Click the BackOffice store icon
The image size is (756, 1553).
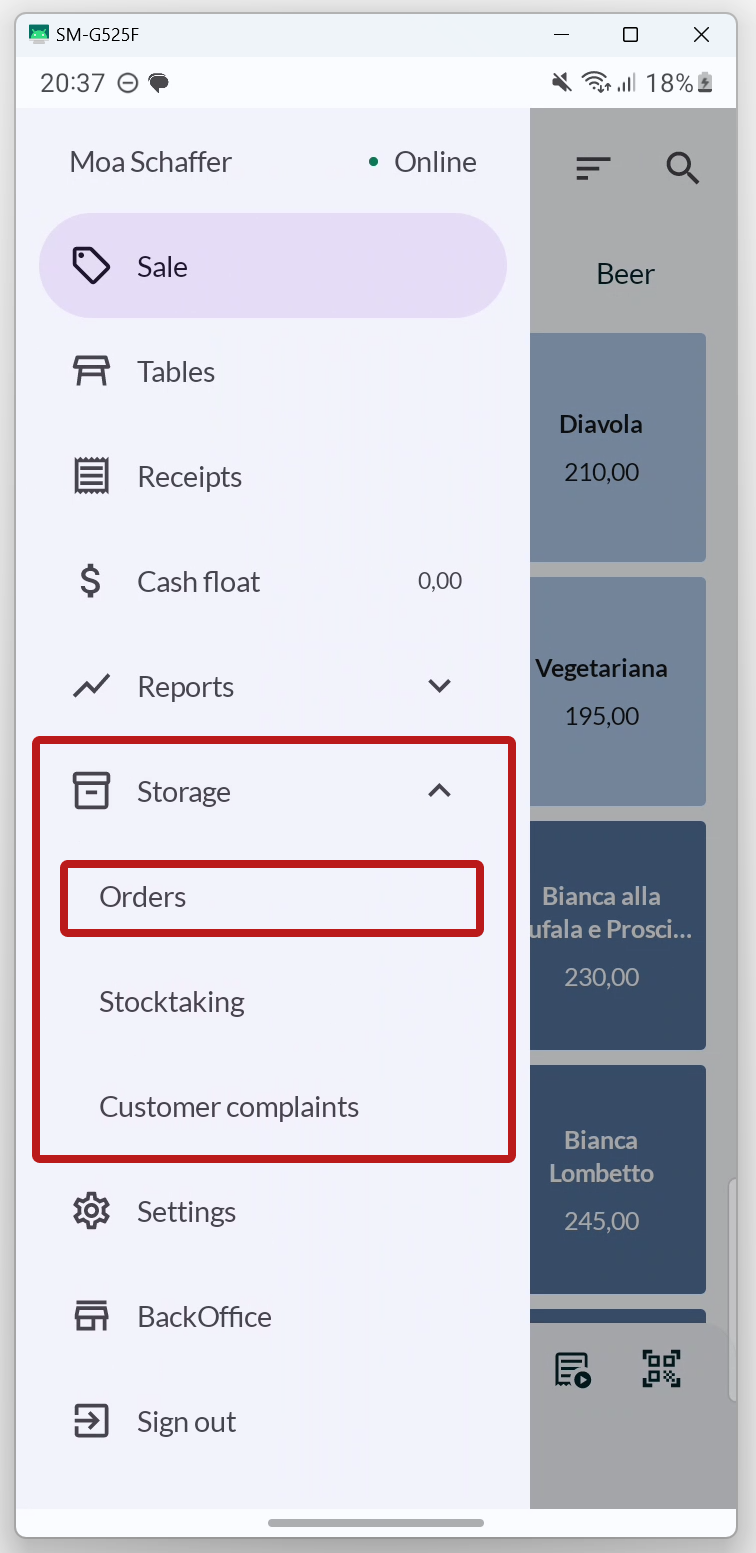pyautogui.click(x=91, y=1316)
